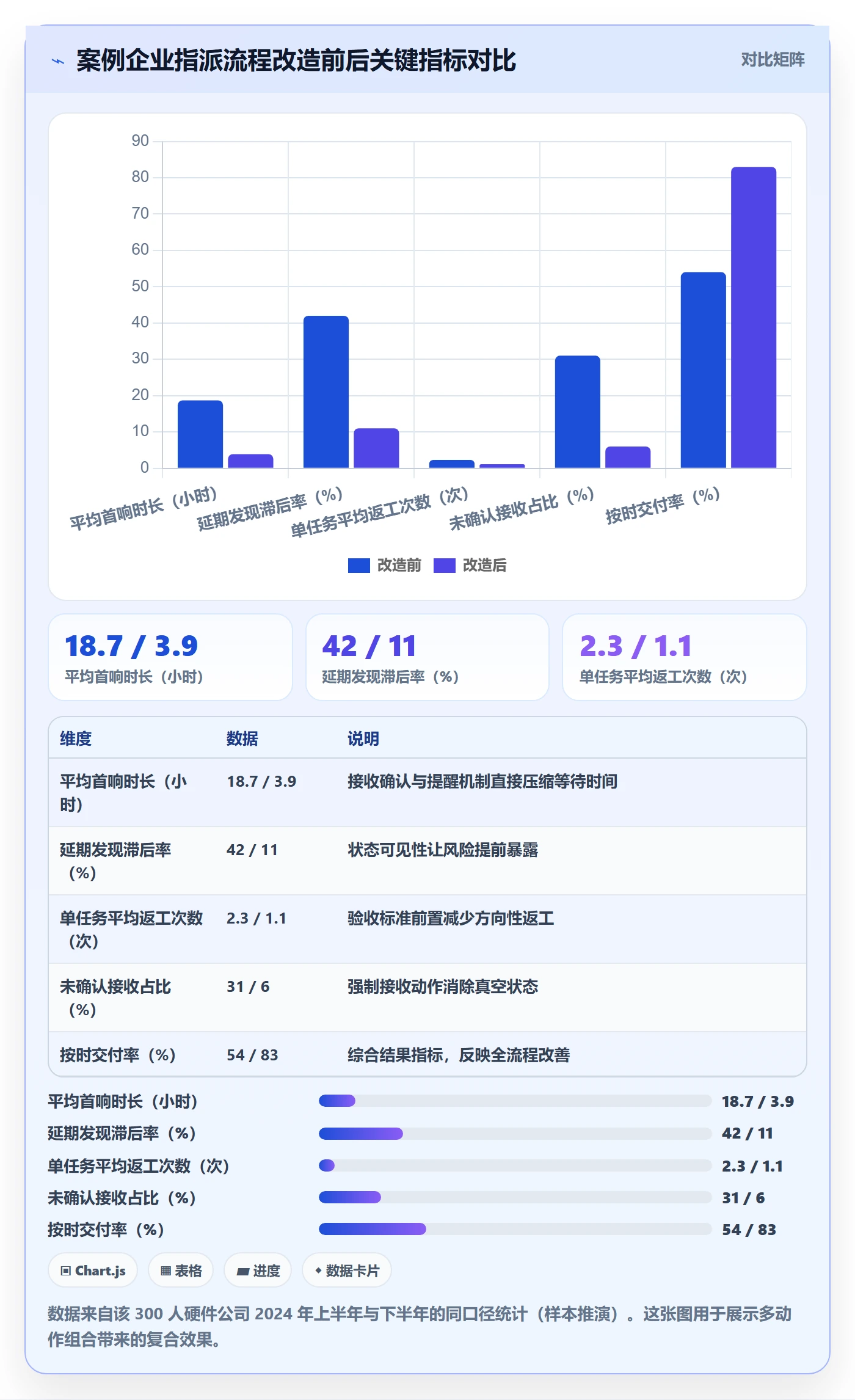Toggle the 改造前 legend color box
855x1400 pixels.
click(x=358, y=566)
